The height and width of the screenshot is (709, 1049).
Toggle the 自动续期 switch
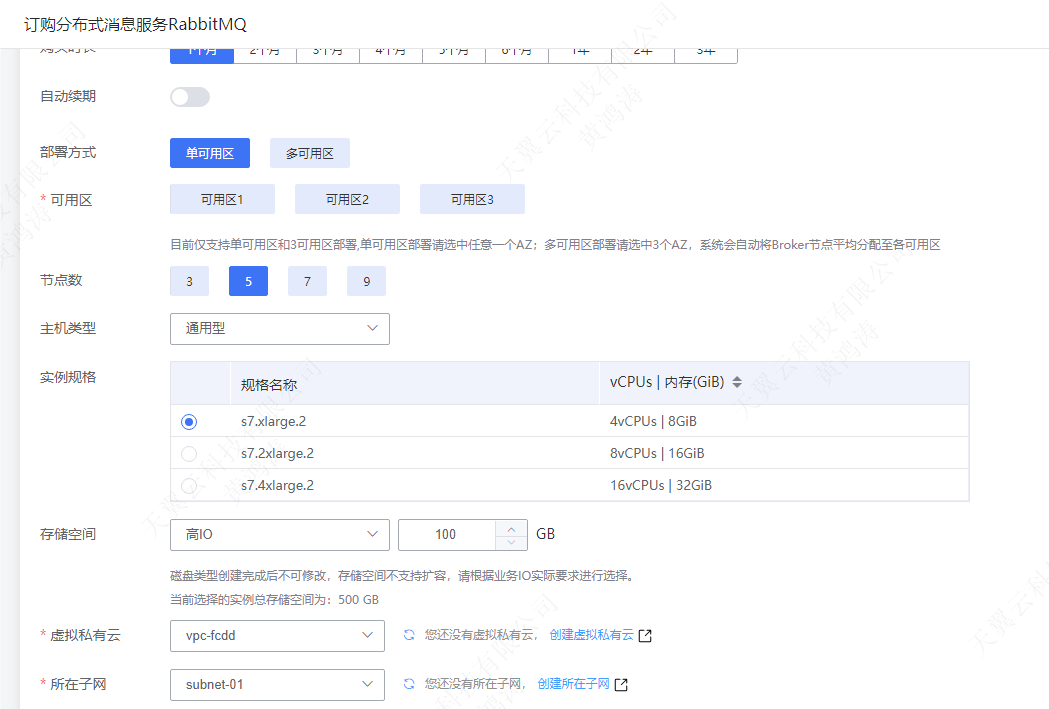tap(190, 97)
